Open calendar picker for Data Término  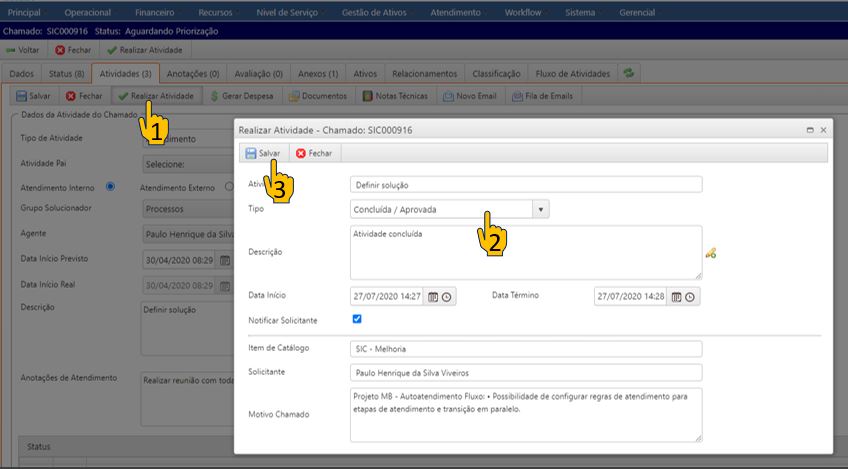[x=677, y=297]
